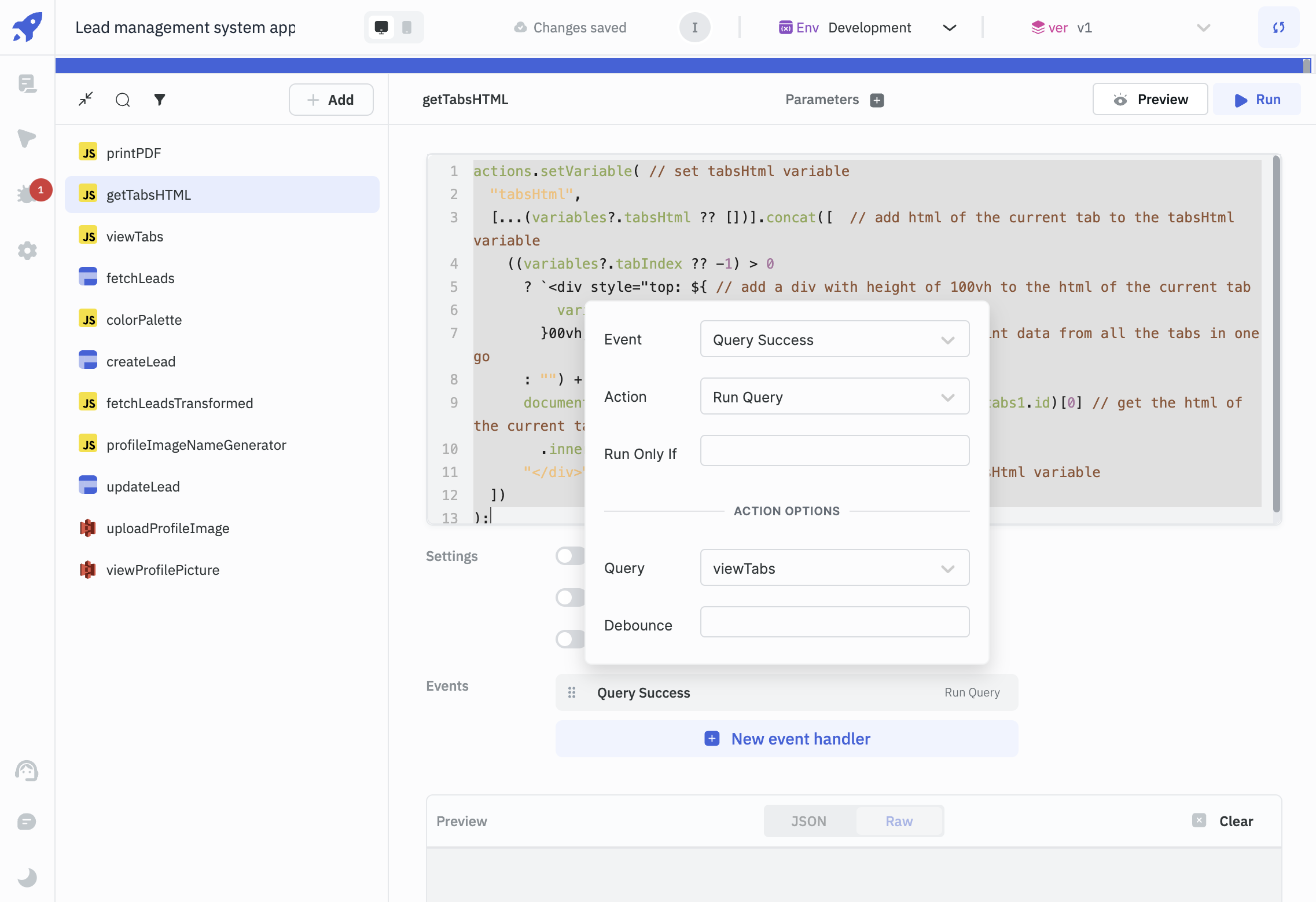
Task: Open settings gear in left sidebar
Action: click(27, 251)
